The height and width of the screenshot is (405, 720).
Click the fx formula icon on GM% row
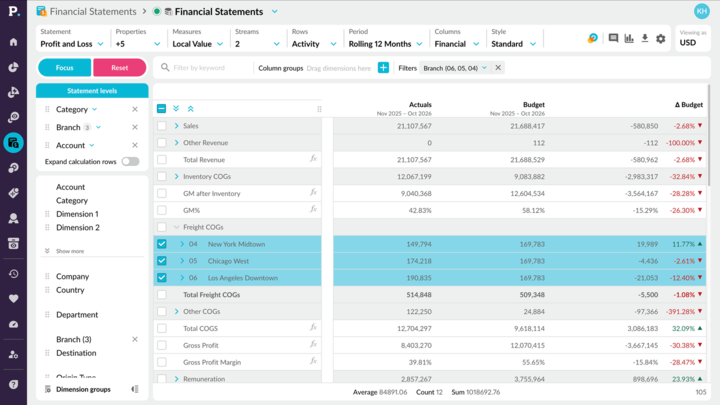tap(313, 209)
